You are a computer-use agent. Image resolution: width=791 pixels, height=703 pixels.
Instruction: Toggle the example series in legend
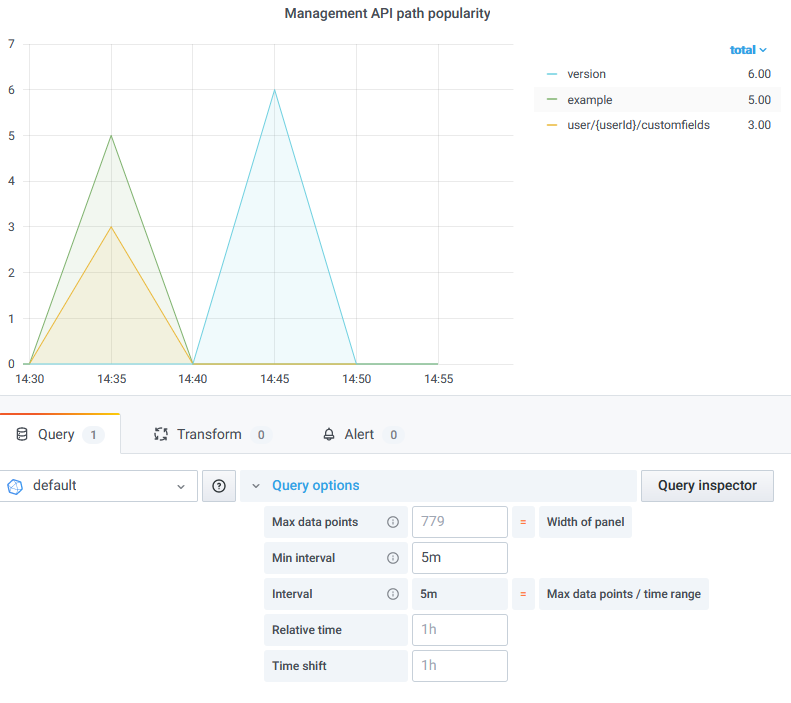click(x=589, y=100)
